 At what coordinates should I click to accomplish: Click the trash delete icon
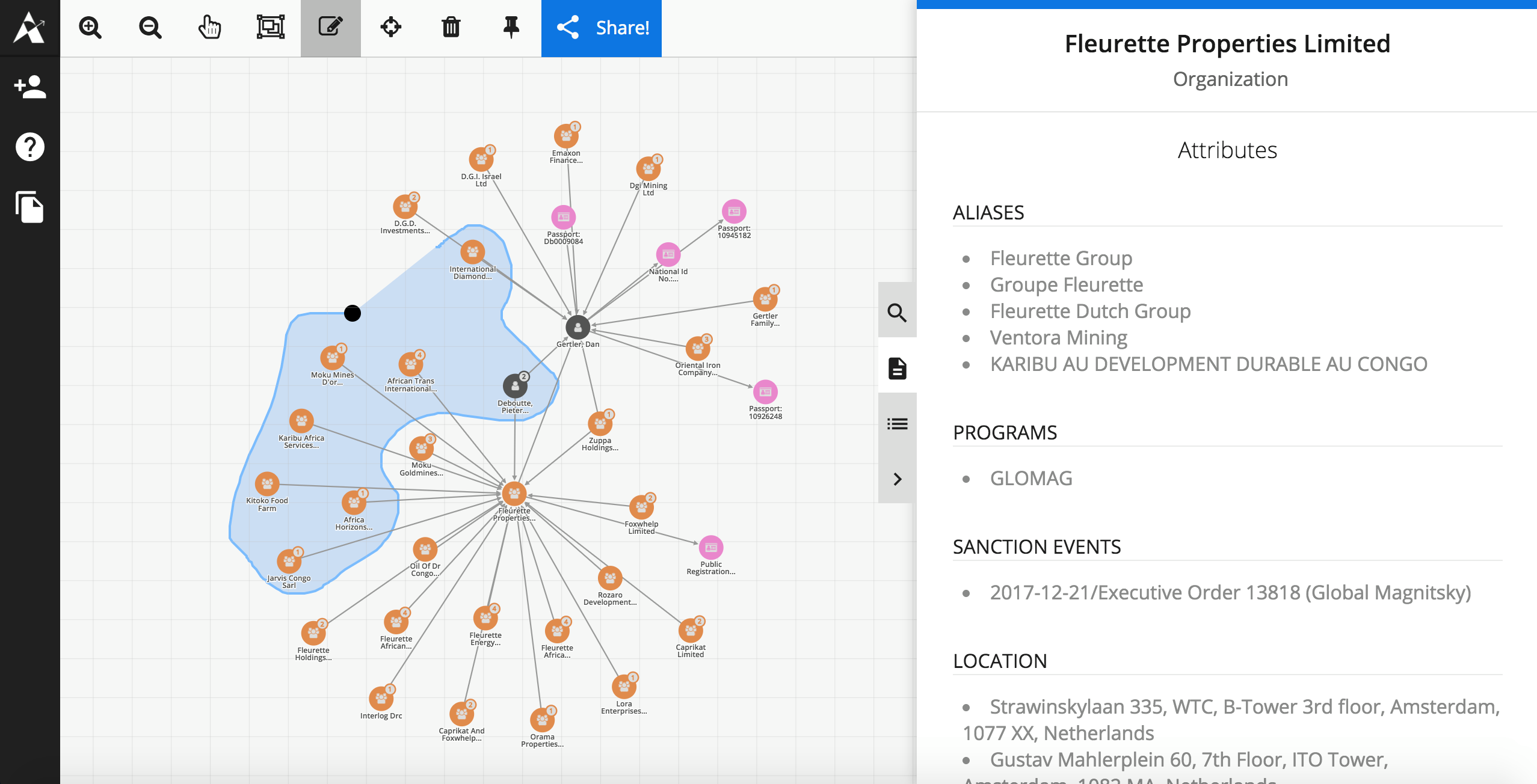tap(451, 28)
